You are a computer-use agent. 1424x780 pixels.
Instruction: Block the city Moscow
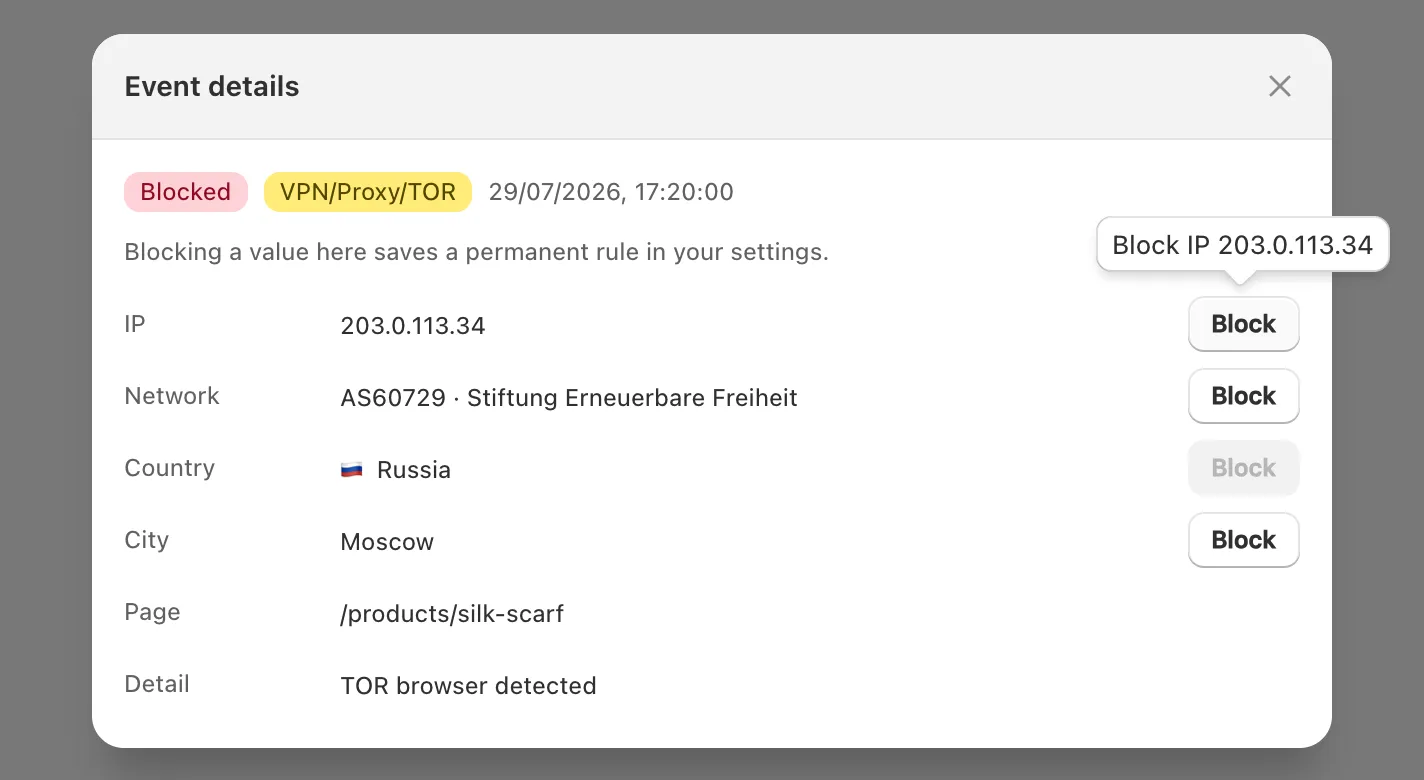pos(1243,540)
